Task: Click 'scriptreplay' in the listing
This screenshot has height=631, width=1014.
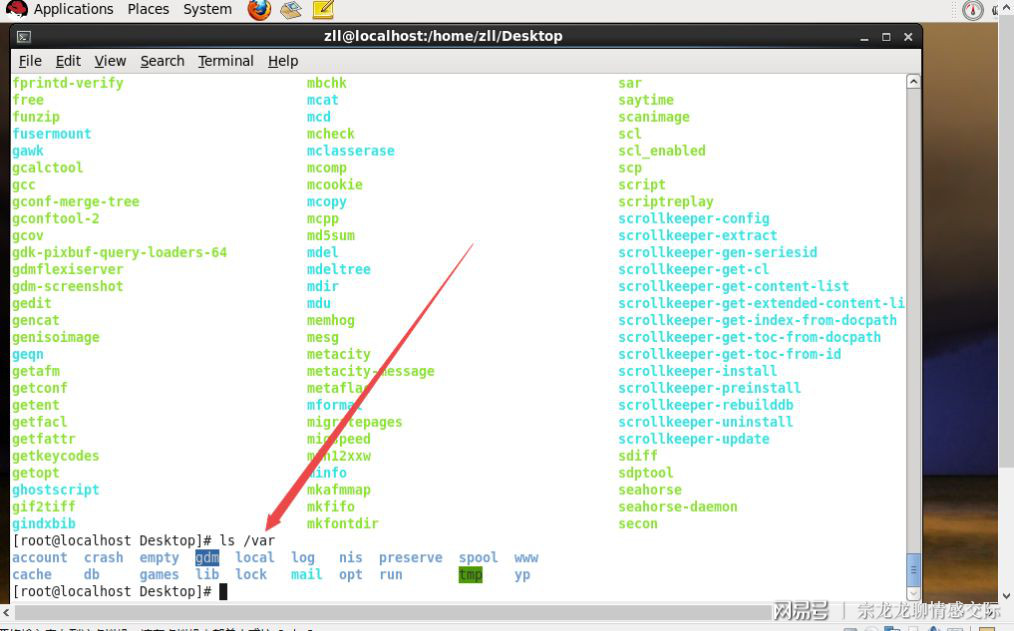Action: (x=665, y=202)
